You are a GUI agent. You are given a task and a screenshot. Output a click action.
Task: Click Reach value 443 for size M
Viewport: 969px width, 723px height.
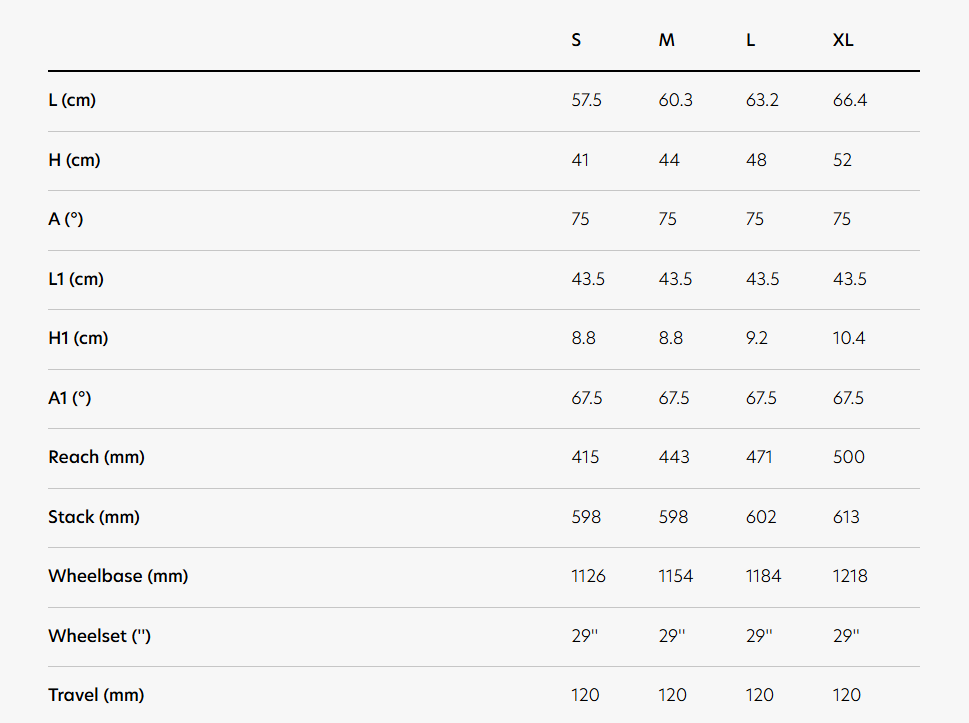point(674,458)
